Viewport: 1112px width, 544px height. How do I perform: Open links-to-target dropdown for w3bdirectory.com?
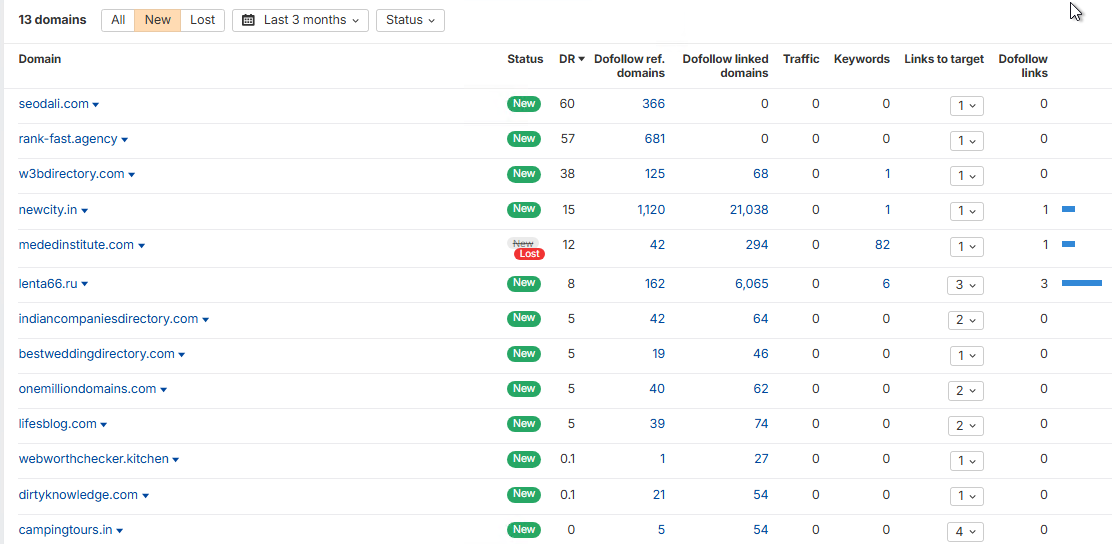click(967, 176)
